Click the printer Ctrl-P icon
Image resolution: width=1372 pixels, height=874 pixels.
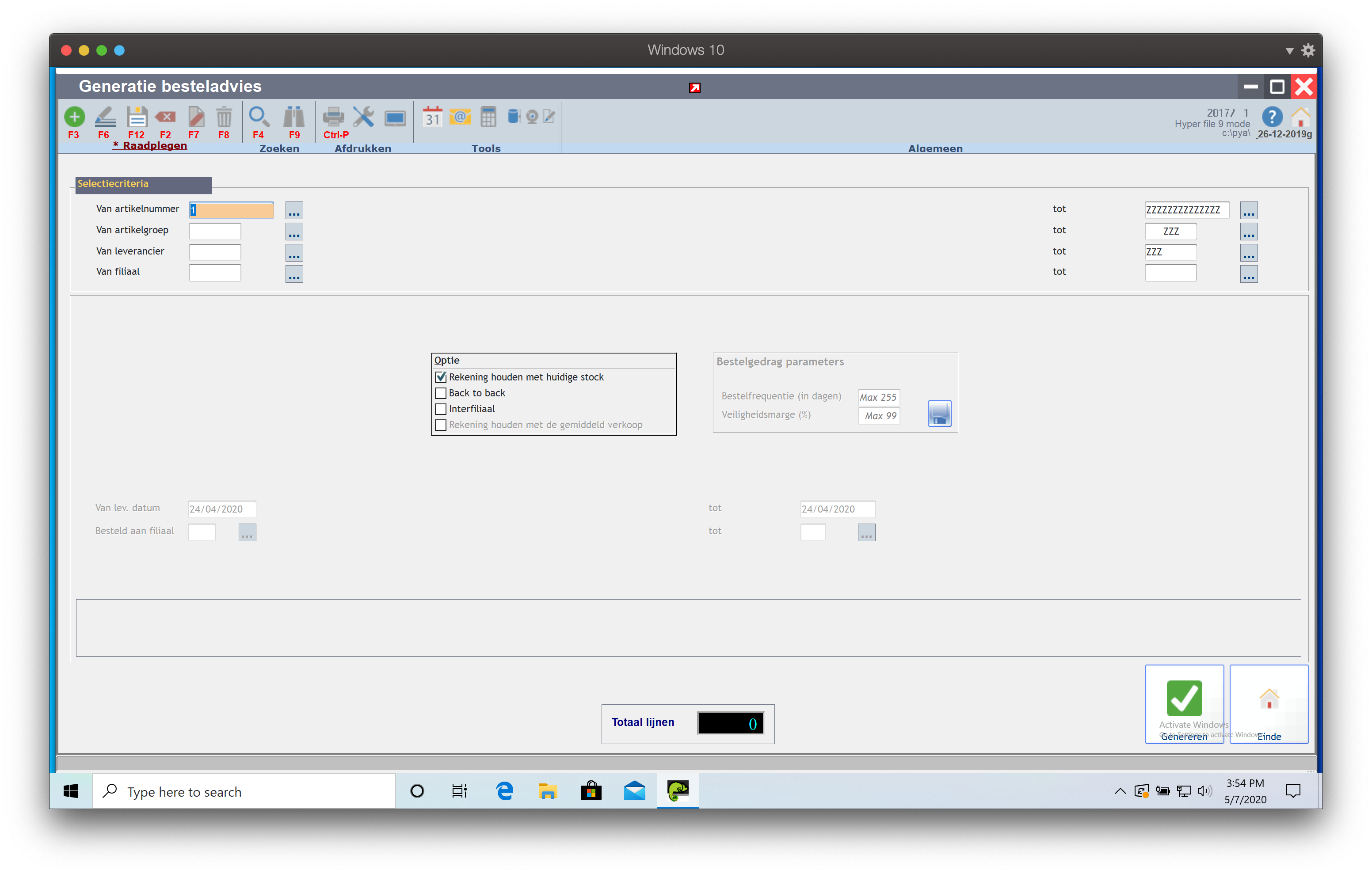click(333, 117)
